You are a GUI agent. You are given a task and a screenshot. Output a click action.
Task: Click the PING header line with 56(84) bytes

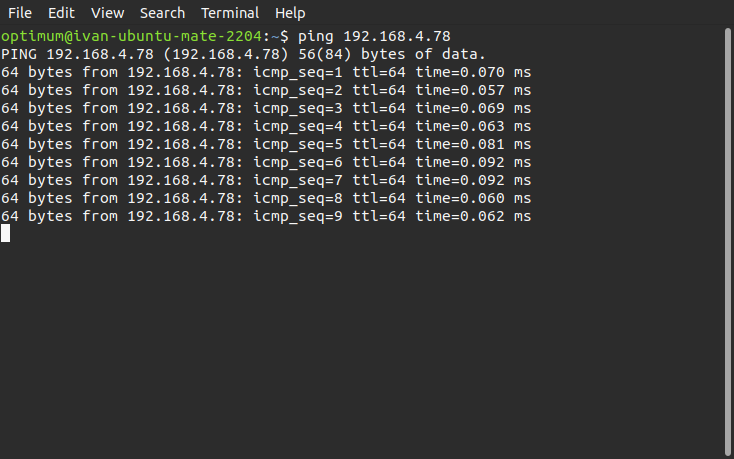pos(243,54)
